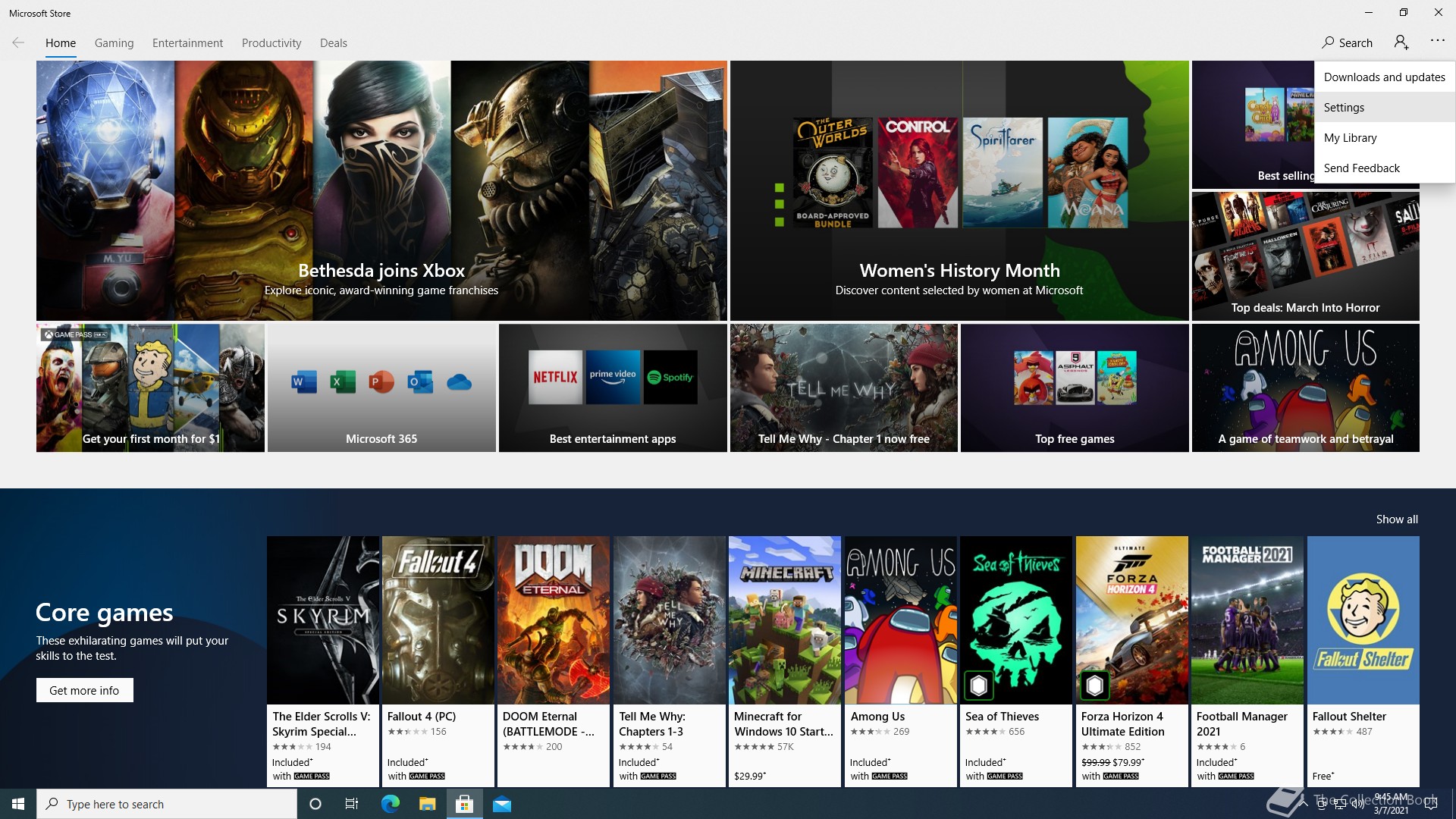Screen dimensions: 1456x819
Task: Click the volume speaker tray icon
Action: [x=1357, y=804]
